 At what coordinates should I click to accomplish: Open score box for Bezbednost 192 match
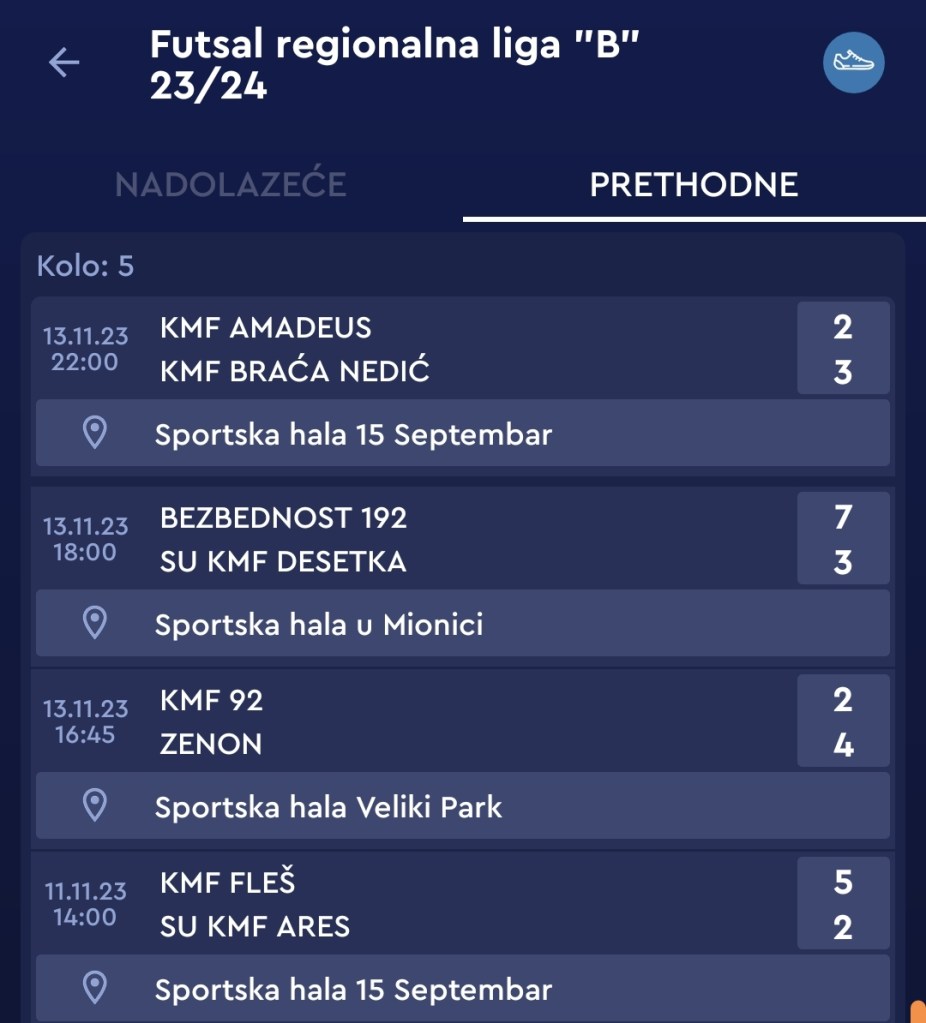842,539
